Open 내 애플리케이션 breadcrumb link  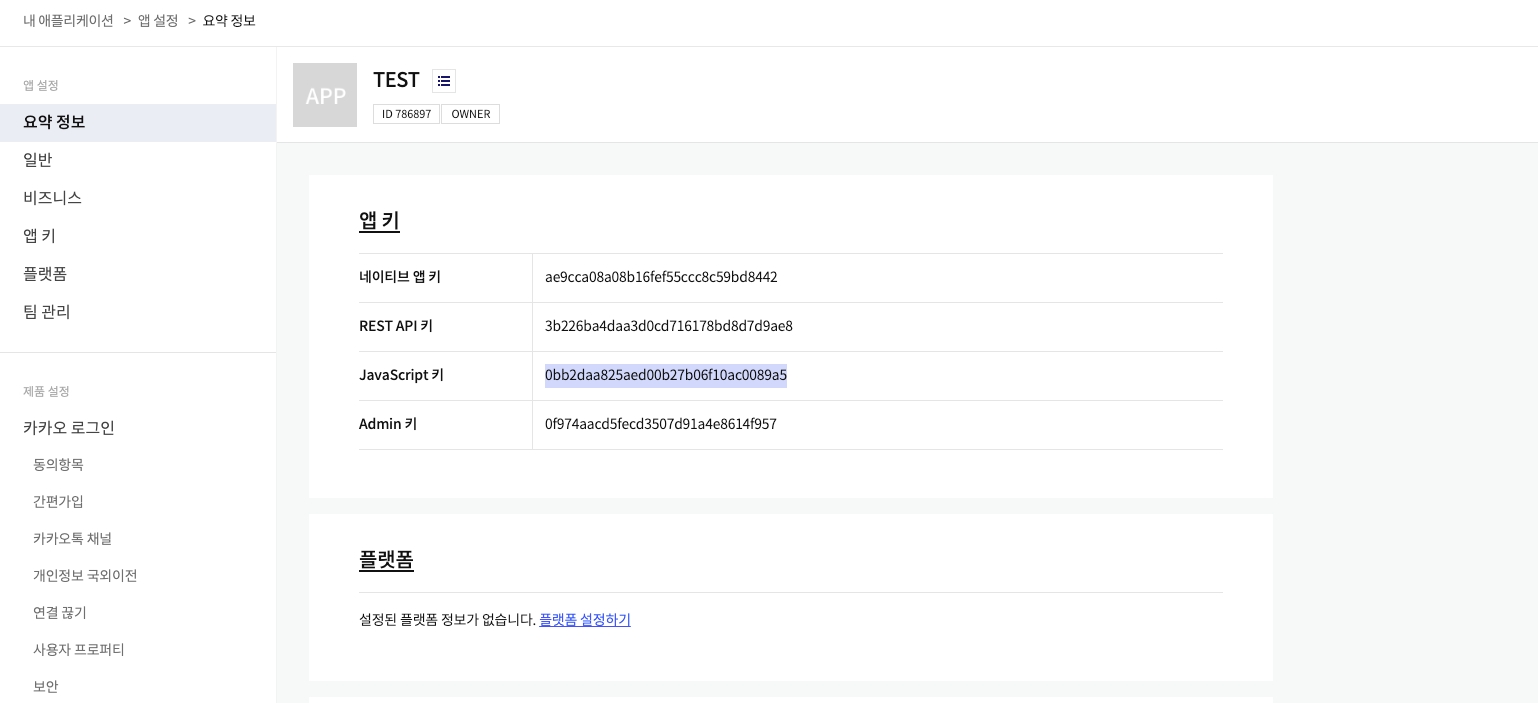click(x=69, y=20)
